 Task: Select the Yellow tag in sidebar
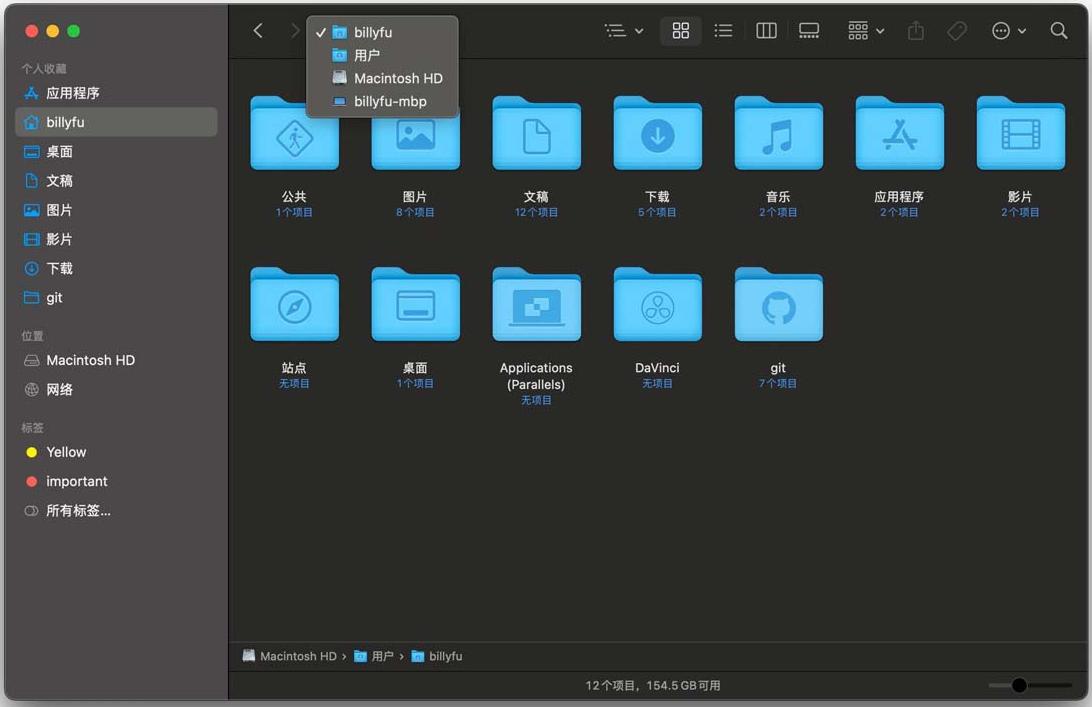pyautogui.click(x=66, y=452)
